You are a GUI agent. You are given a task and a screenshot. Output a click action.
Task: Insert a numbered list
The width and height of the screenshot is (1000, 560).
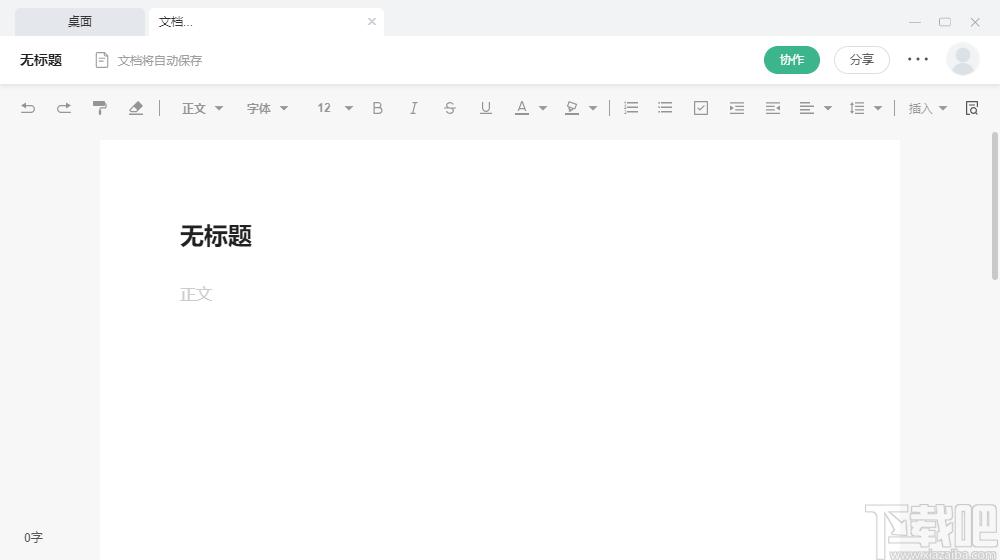(631, 108)
